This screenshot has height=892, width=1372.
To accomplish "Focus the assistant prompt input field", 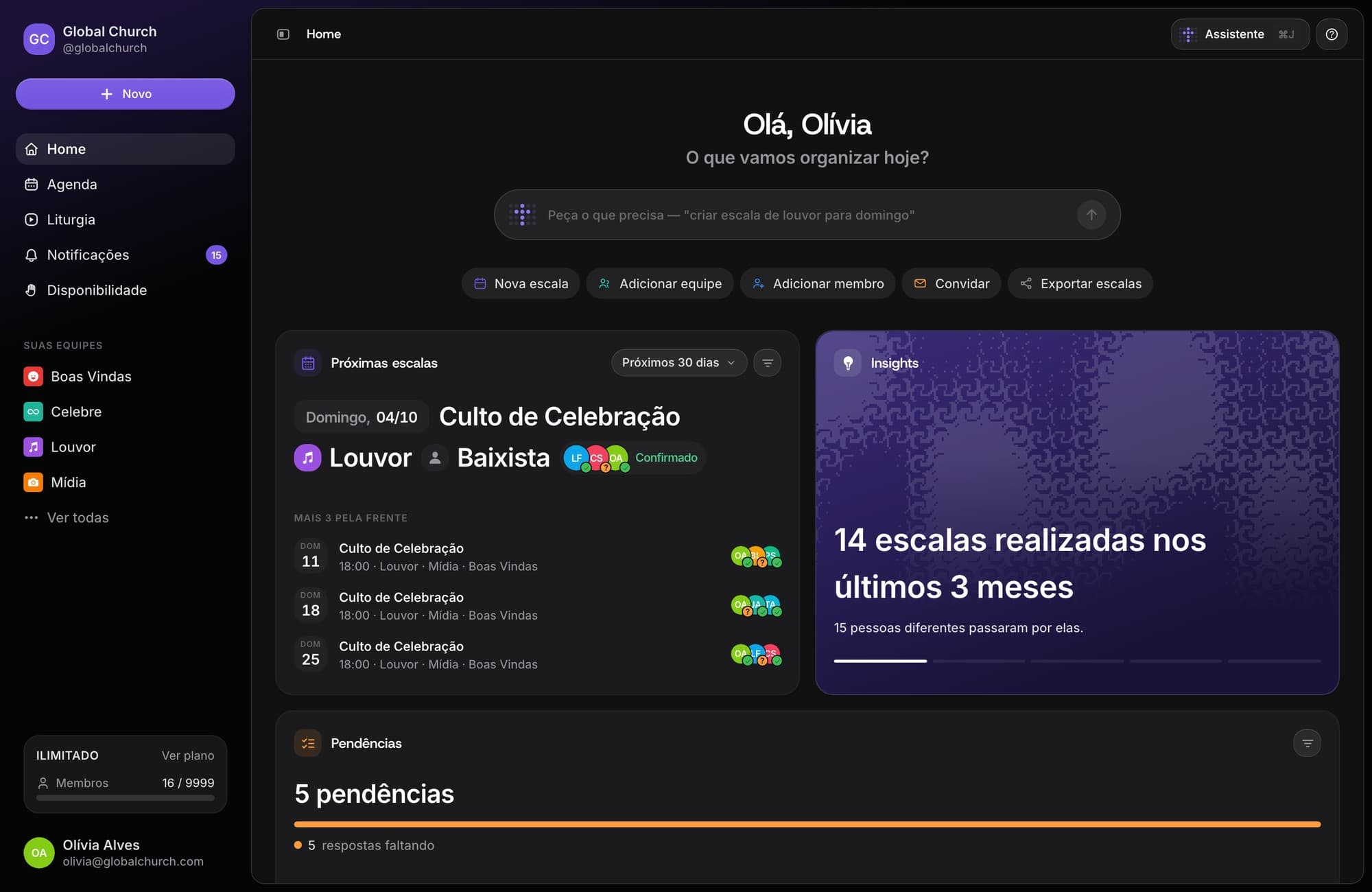I will click(x=807, y=215).
